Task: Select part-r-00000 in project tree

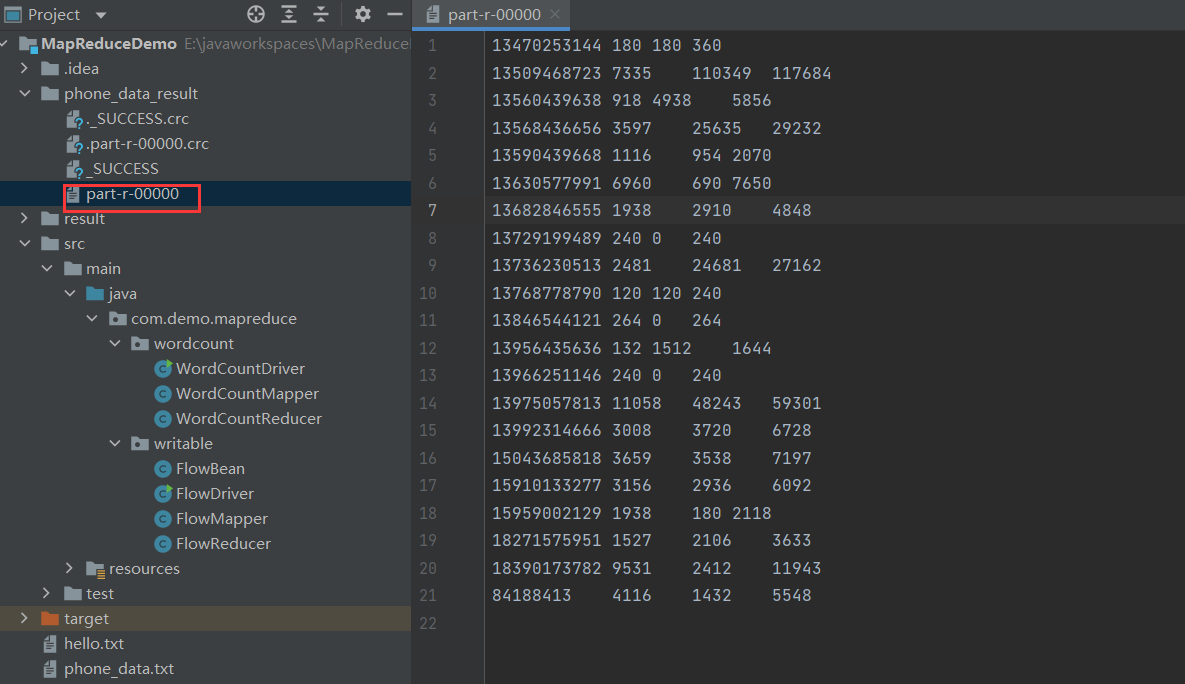Action: click(132, 193)
